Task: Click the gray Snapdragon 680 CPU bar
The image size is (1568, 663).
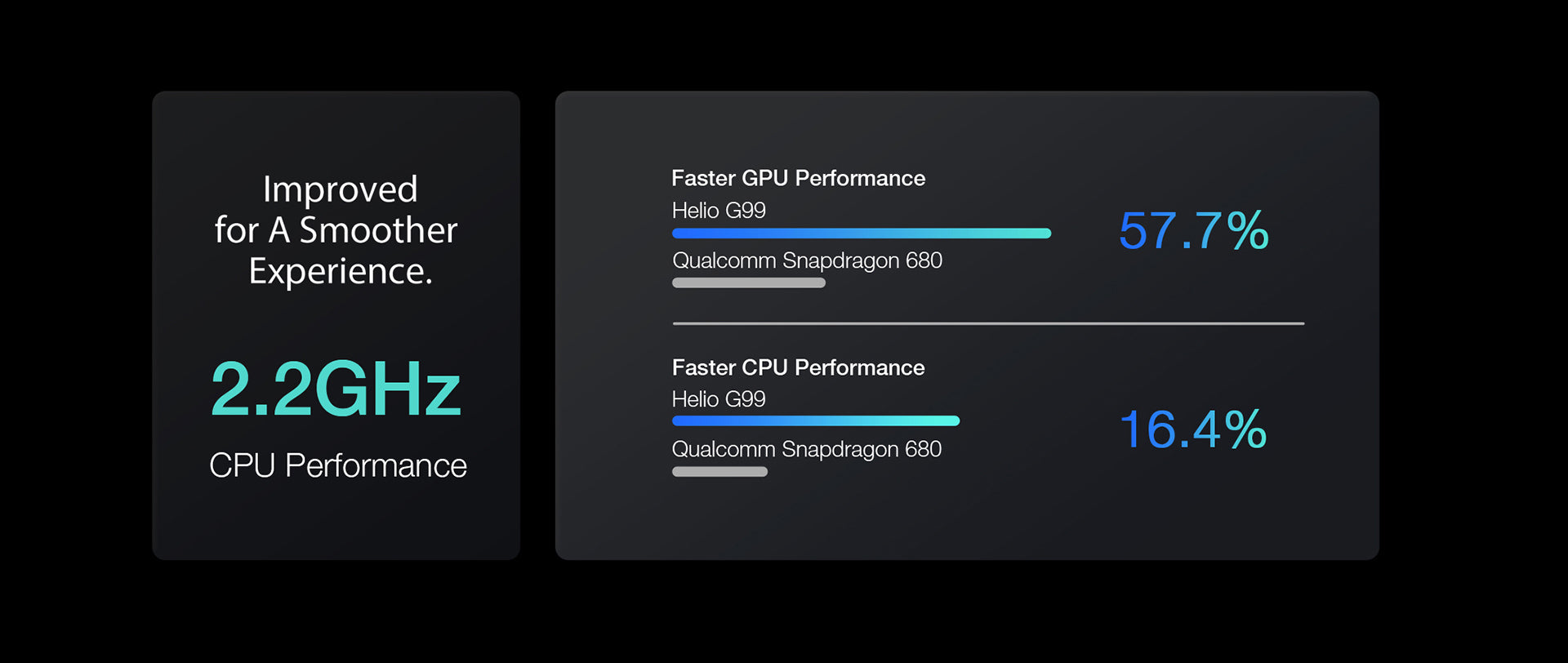Action: 719,472
